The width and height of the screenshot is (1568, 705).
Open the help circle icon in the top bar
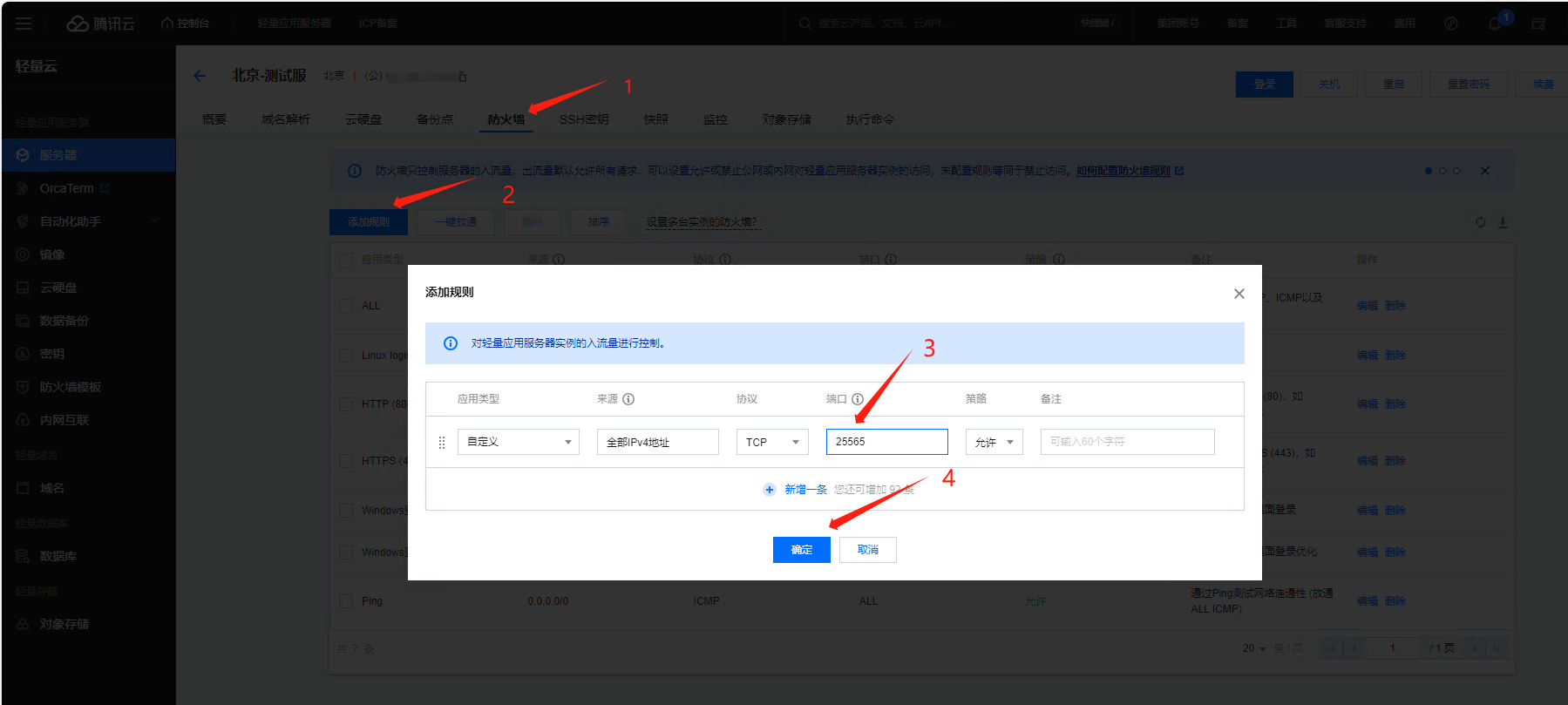pos(1451,24)
